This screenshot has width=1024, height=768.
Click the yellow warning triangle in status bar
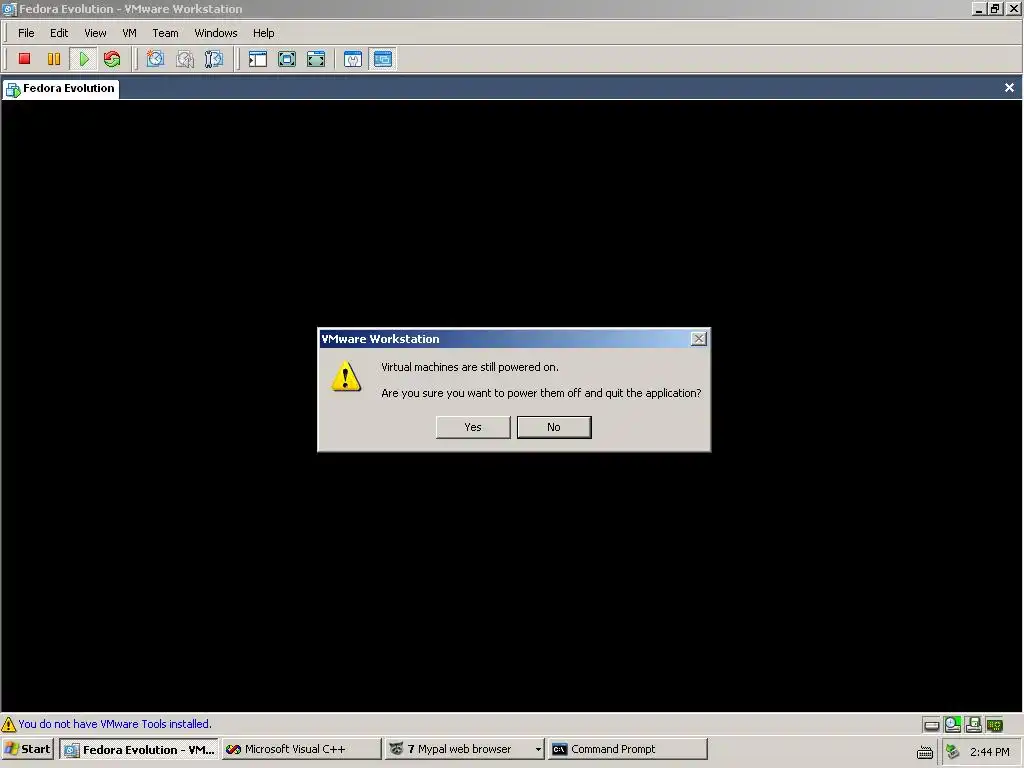point(8,724)
